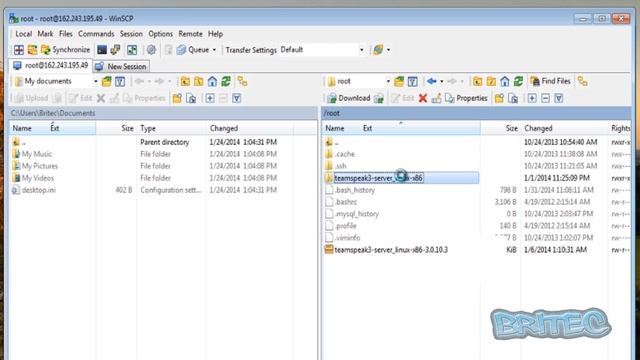
Task: Select the desktop.ini file
Action: click(38, 190)
